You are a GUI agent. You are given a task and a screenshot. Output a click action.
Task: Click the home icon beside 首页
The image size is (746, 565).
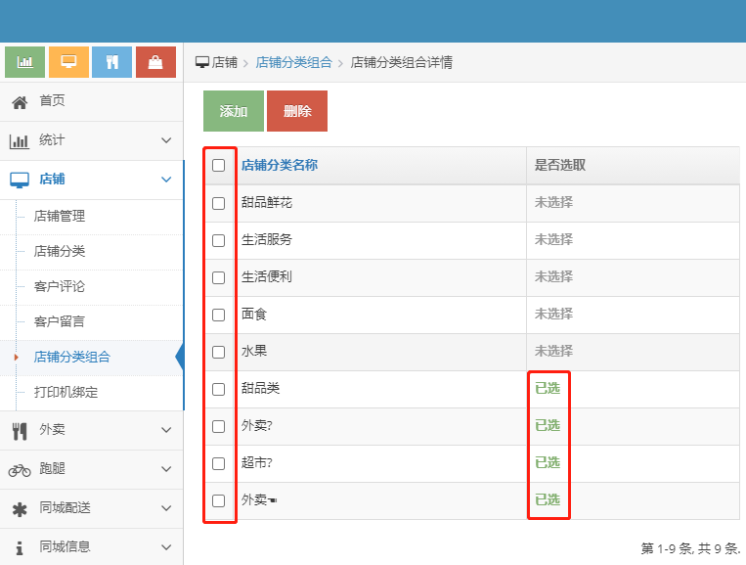19,101
